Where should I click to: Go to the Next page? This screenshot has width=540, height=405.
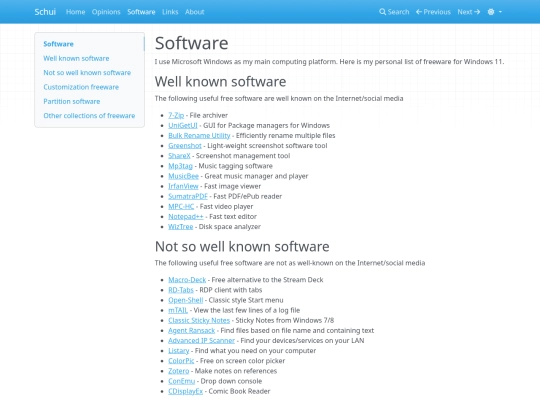[469, 12]
